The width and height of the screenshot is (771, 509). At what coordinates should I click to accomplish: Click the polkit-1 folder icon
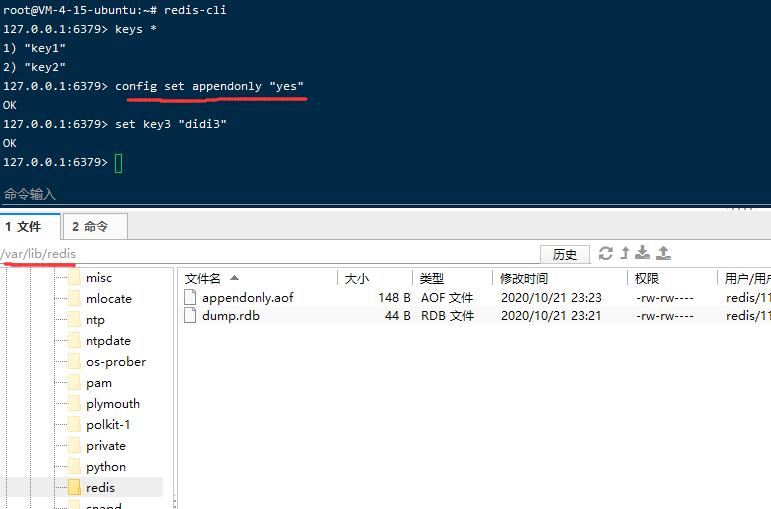[74, 424]
